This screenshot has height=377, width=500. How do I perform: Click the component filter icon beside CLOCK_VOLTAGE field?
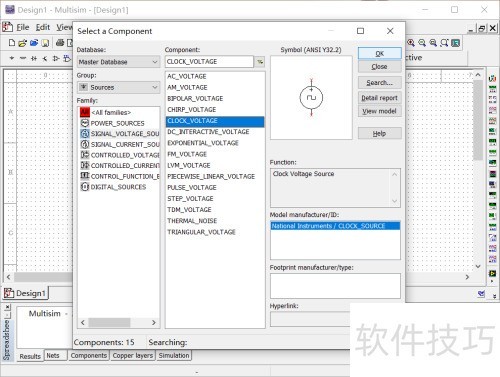(x=260, y=62)
